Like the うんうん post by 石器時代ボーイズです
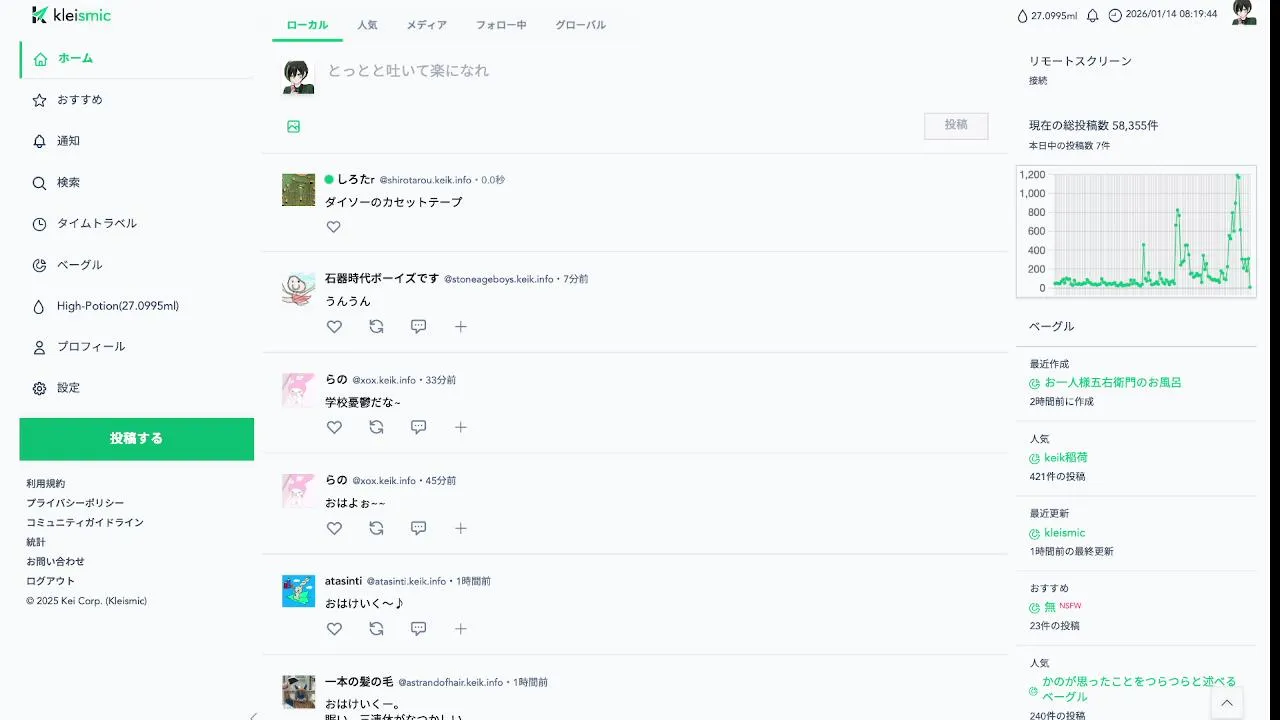 pyautogui.click(x=334, y=326)
